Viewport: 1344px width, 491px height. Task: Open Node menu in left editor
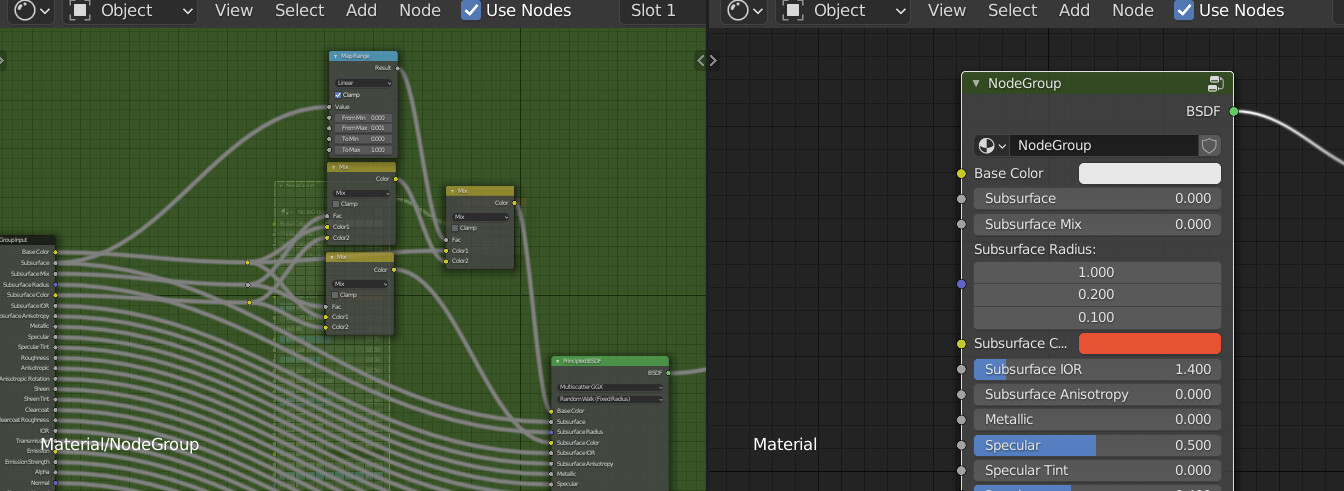[x=420, y=10]
